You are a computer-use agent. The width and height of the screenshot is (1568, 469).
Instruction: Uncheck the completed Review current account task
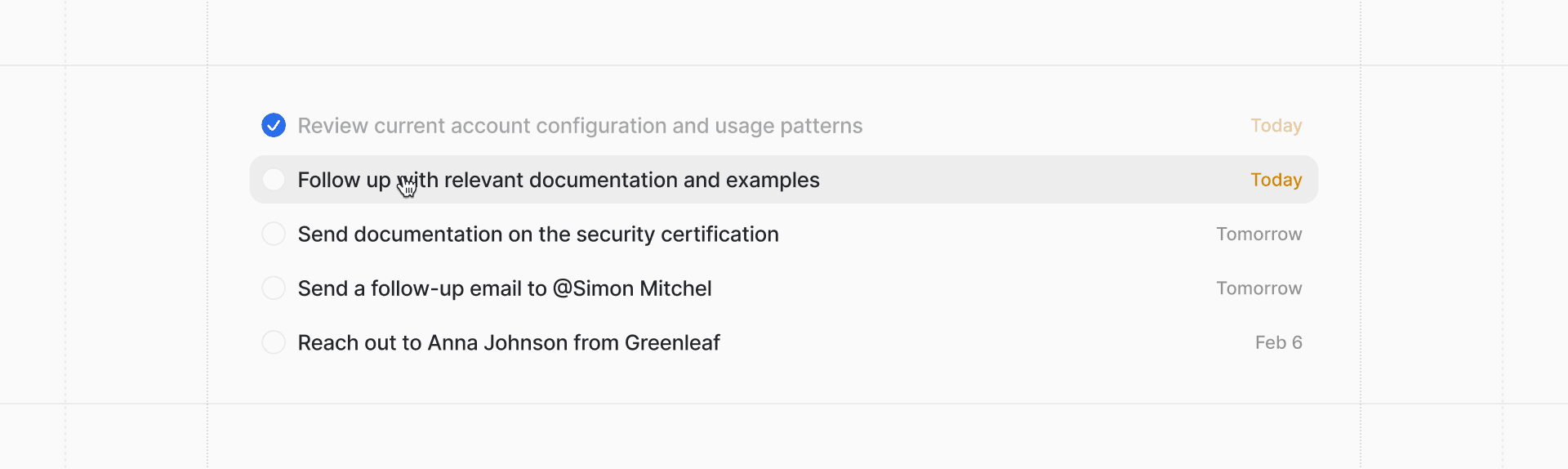click(274, 125)
